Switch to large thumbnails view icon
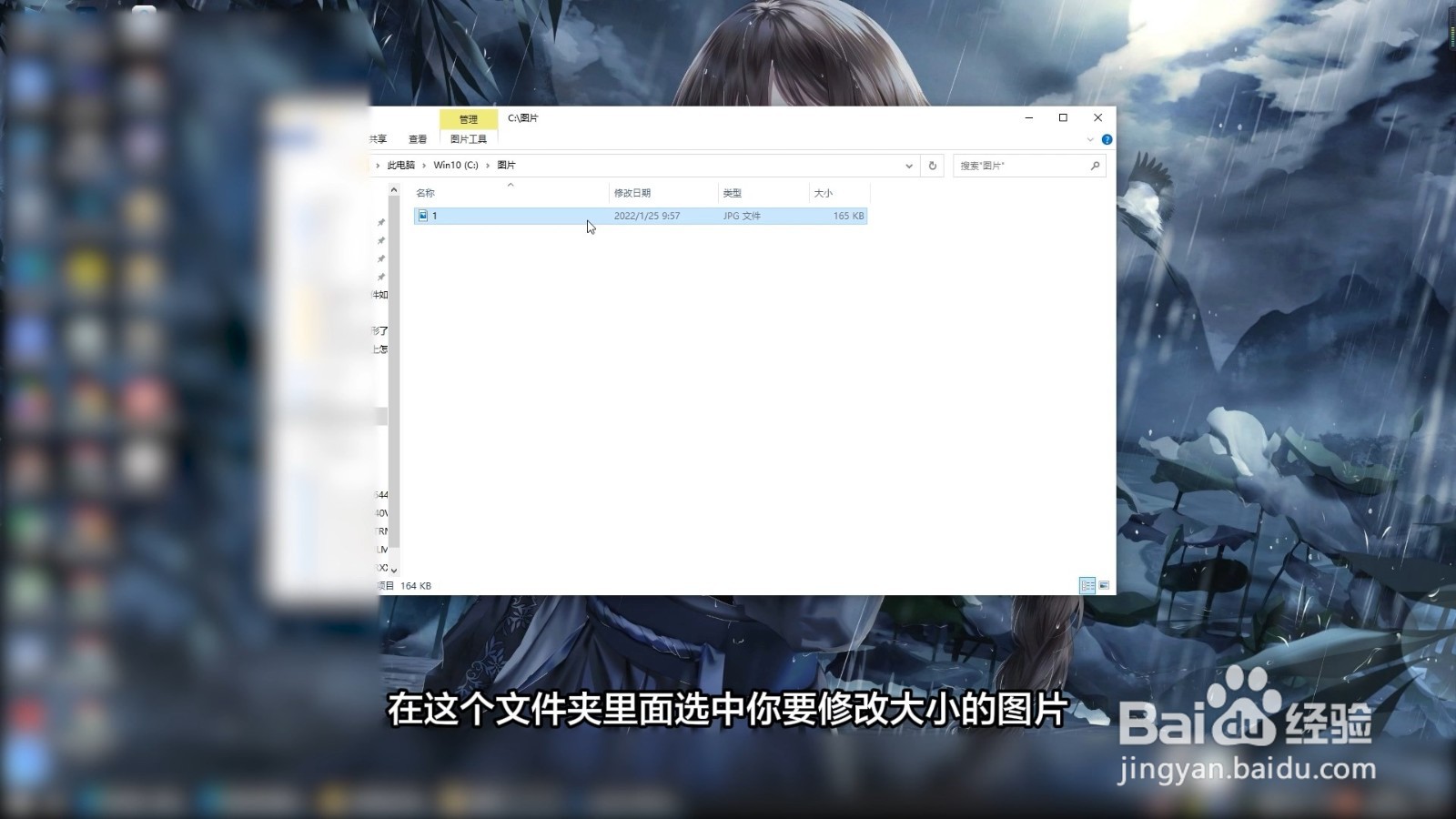The height and width of the screenshot is (819, 1456). (1104, 586)
